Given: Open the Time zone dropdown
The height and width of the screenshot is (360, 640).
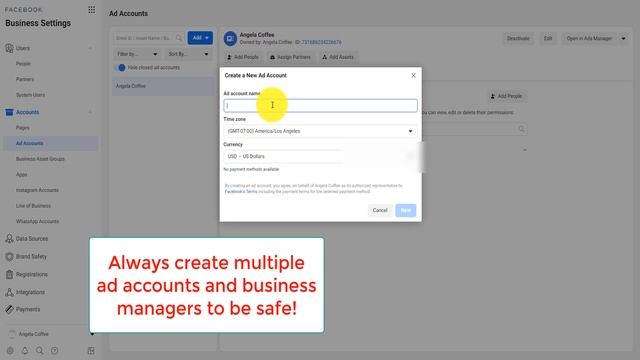Looking at the screenshot, I should (320, 131).
